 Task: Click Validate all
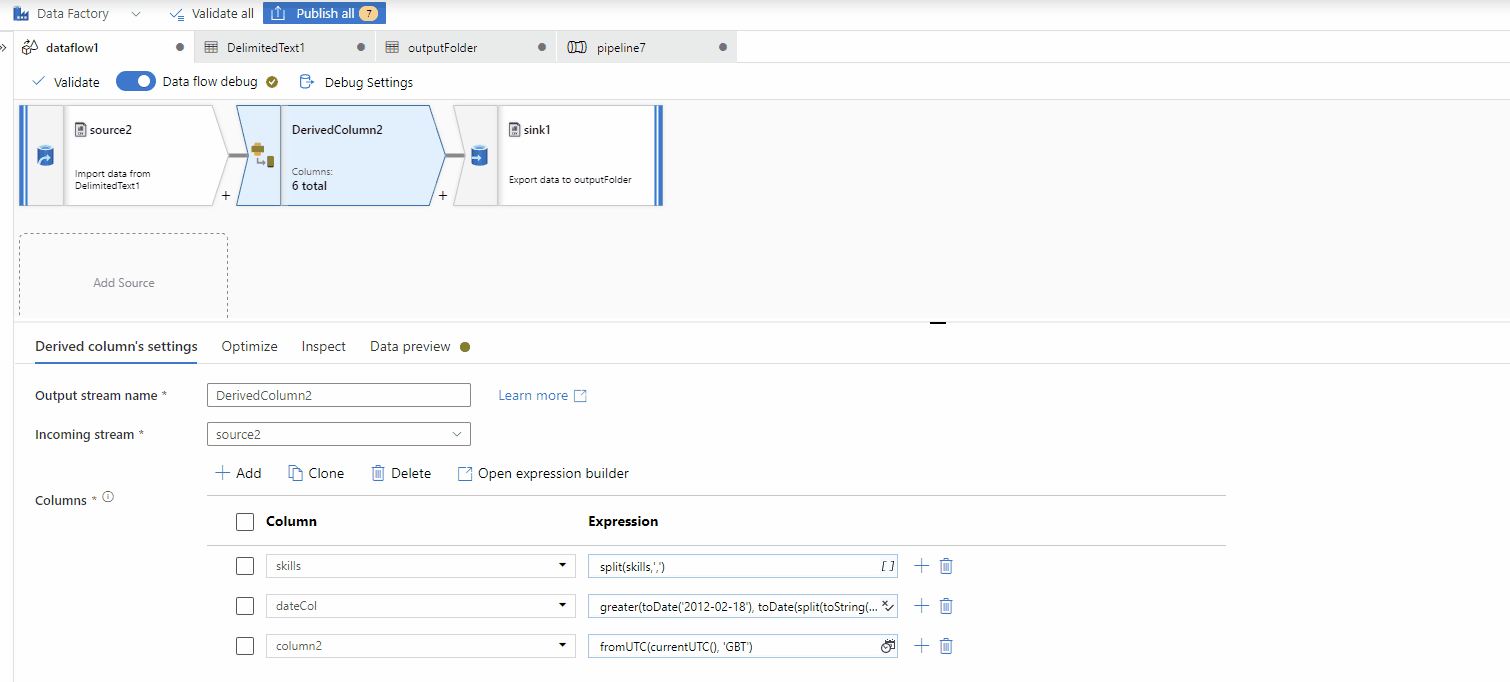pos(211,14)
